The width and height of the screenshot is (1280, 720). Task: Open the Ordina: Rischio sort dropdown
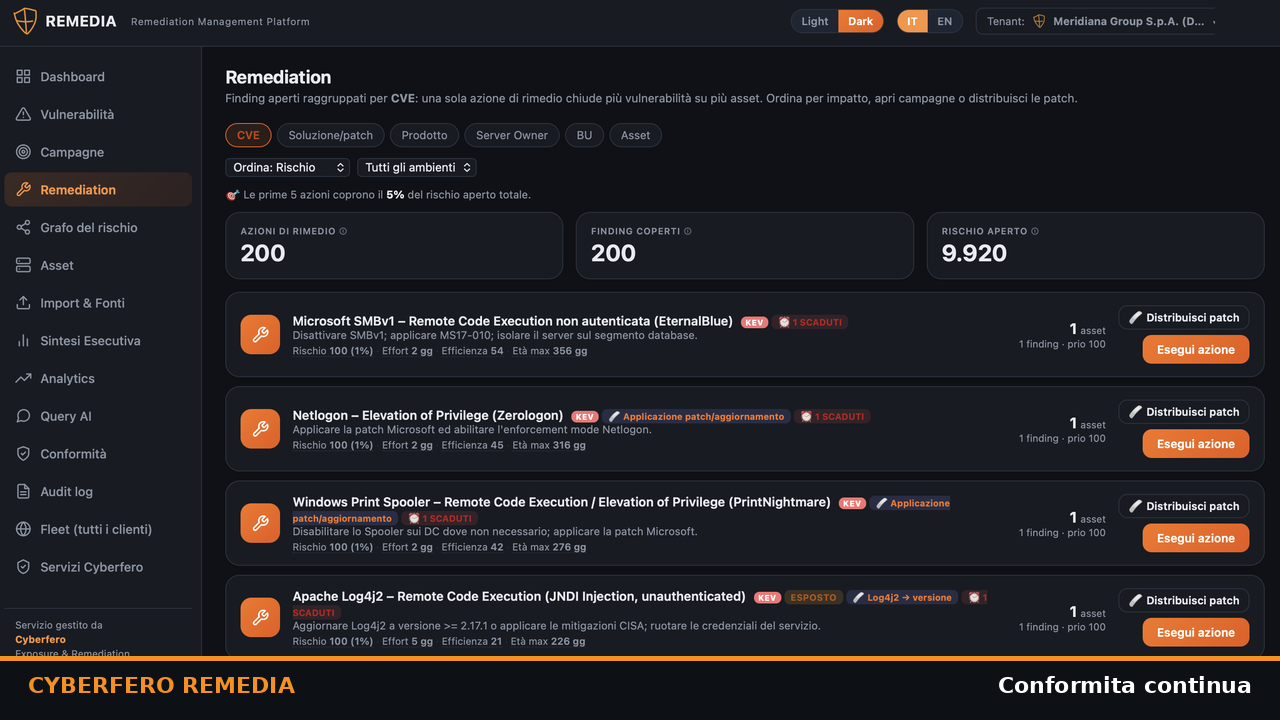coord(287,168)
